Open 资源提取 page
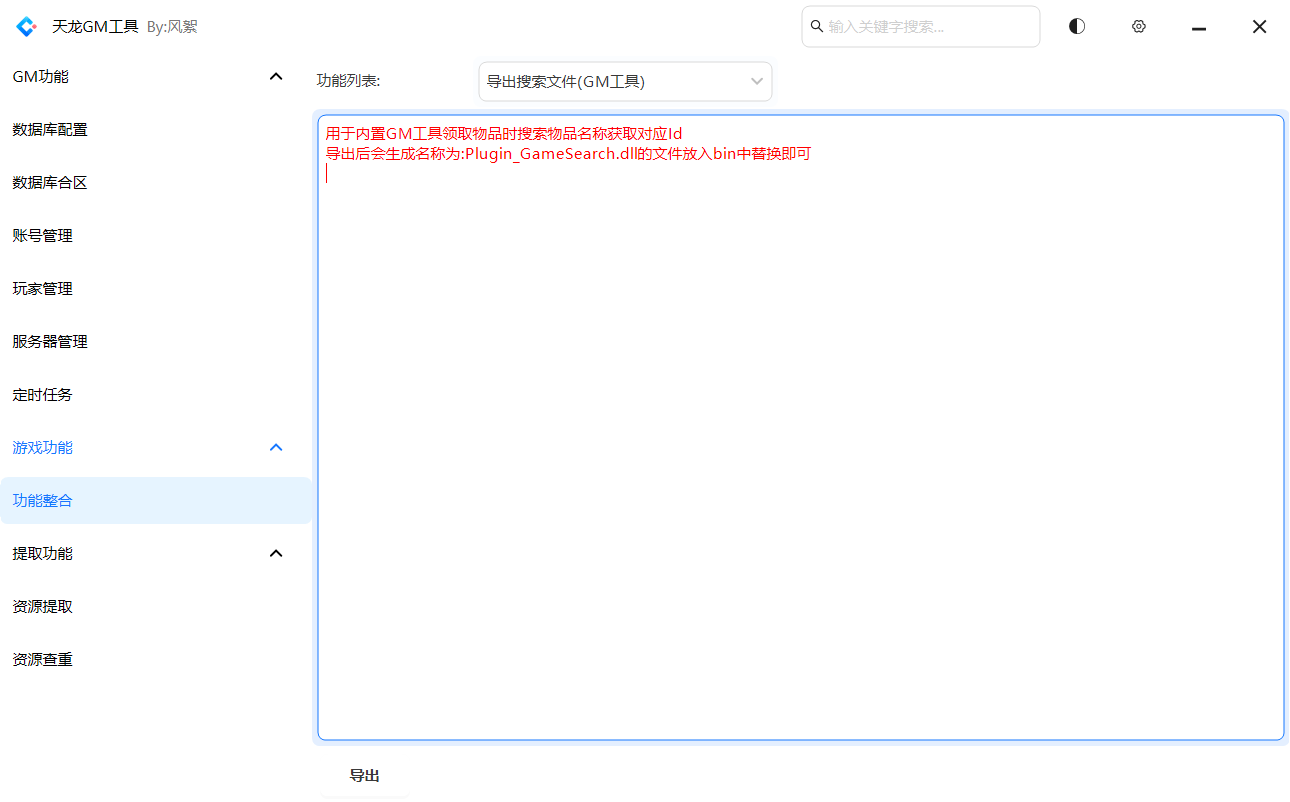Image resolution: width=1290 pixels, height=802 pixels. [x=43, y=607]
